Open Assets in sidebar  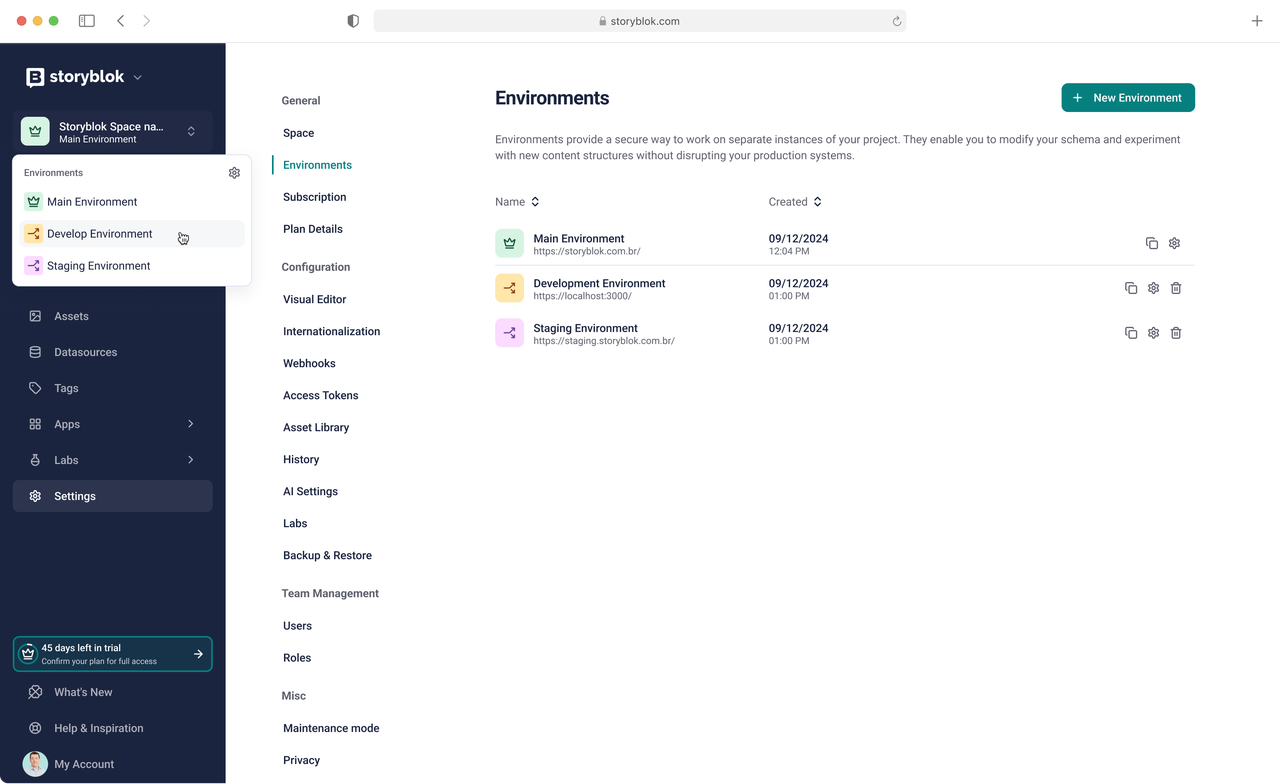[112, 316]
